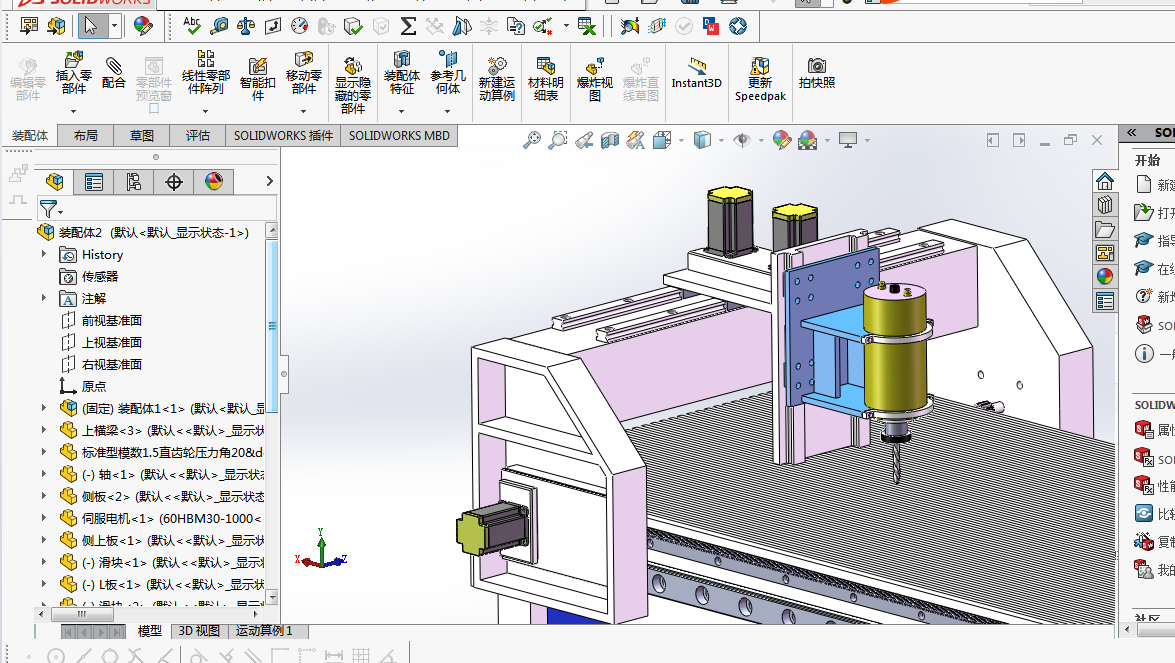Click the tree filter funnel icon
This screenshot has height=663, width=1175.
(48, 209)
